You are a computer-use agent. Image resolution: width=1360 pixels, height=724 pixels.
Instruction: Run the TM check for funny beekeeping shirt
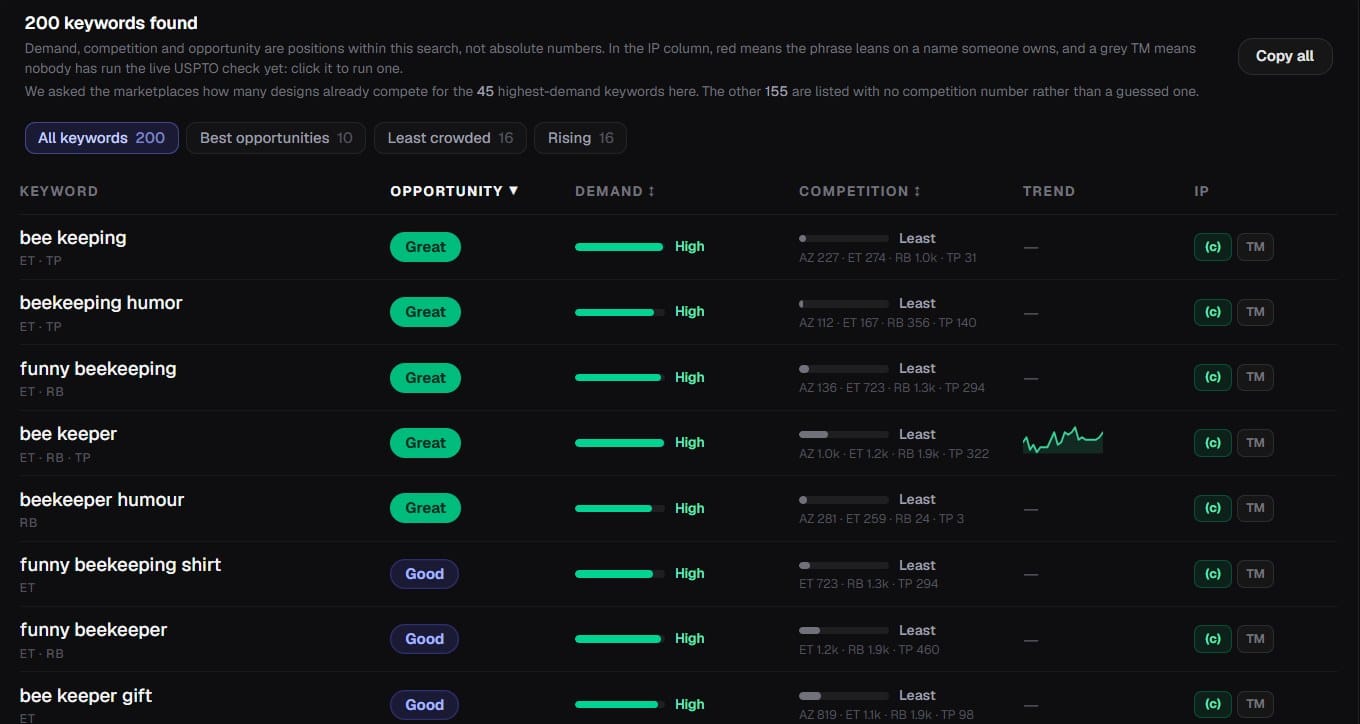[1255, 574]
